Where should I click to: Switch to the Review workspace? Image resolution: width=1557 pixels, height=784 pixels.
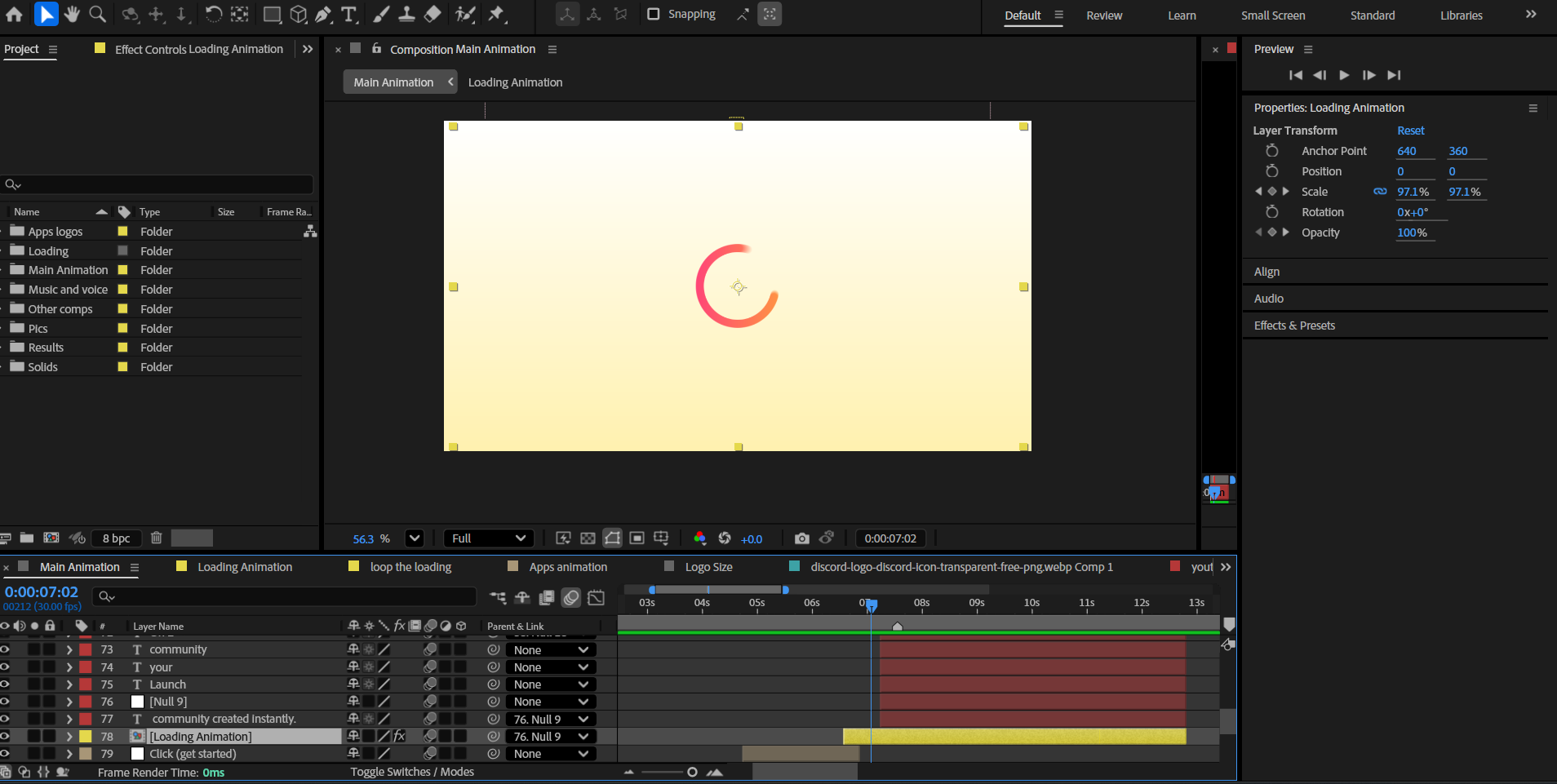click(1104, 16)
